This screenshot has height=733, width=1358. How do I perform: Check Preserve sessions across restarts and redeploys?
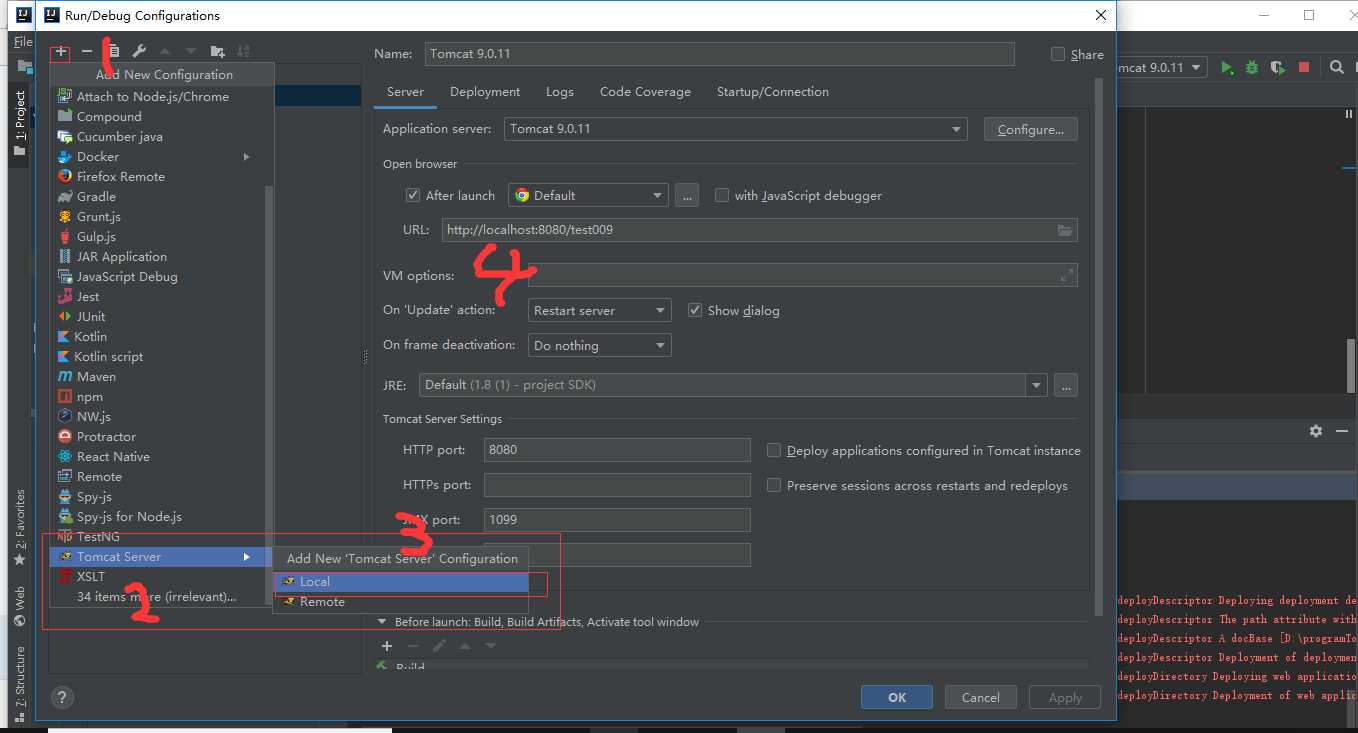pyautogui.click(x=774, y=485)
